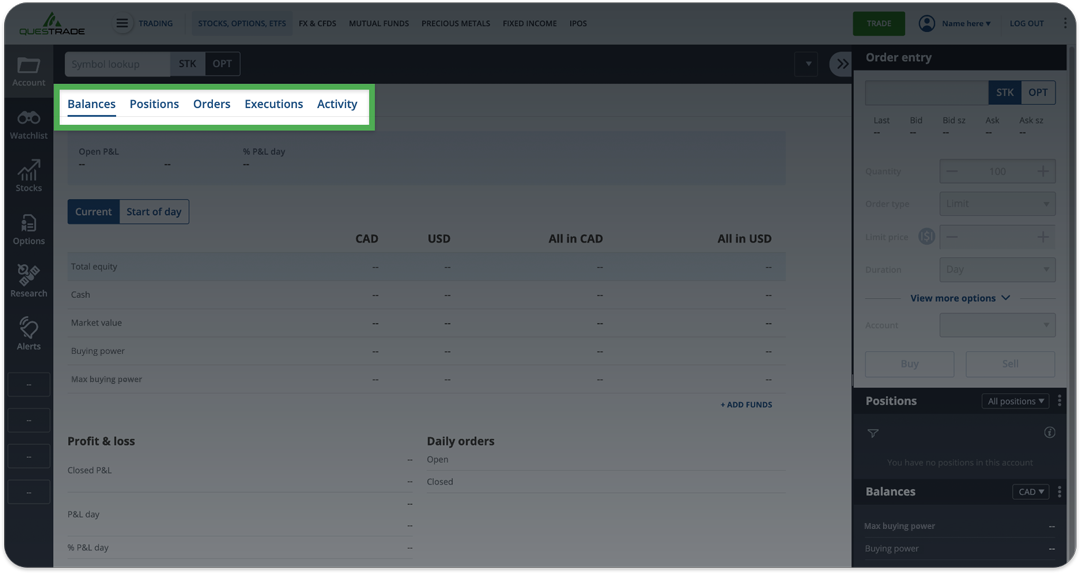Collapse the order entry panel with double chevron

pos(841,64)
